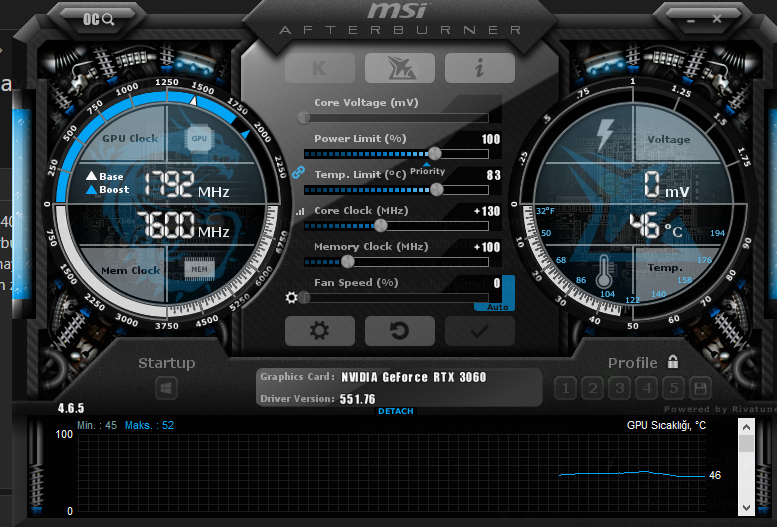
Task: Open the core clock curve editor icon
Action: [x=300, y=212]
